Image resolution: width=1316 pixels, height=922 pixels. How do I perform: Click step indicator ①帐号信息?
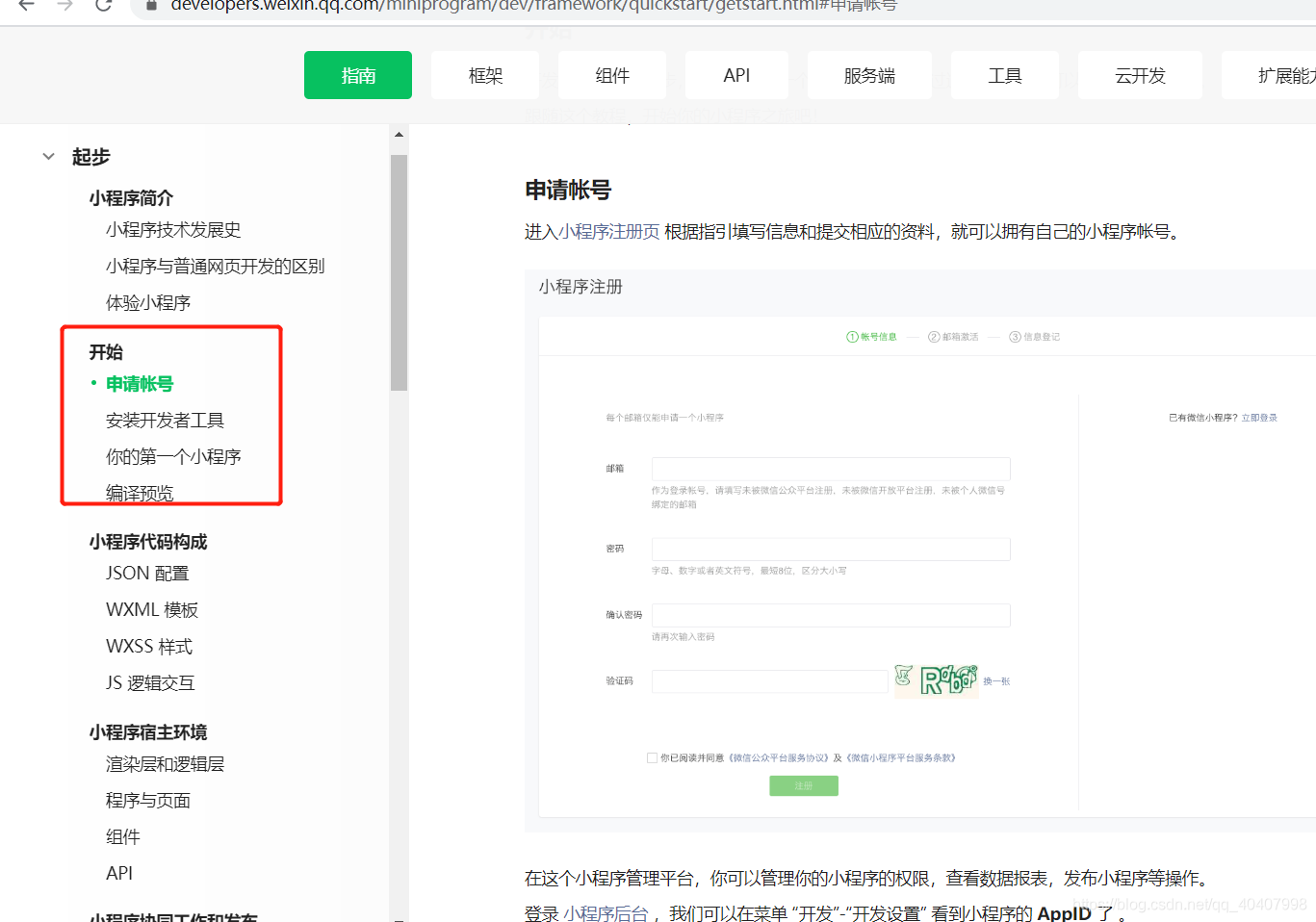(x=871, y=337)
